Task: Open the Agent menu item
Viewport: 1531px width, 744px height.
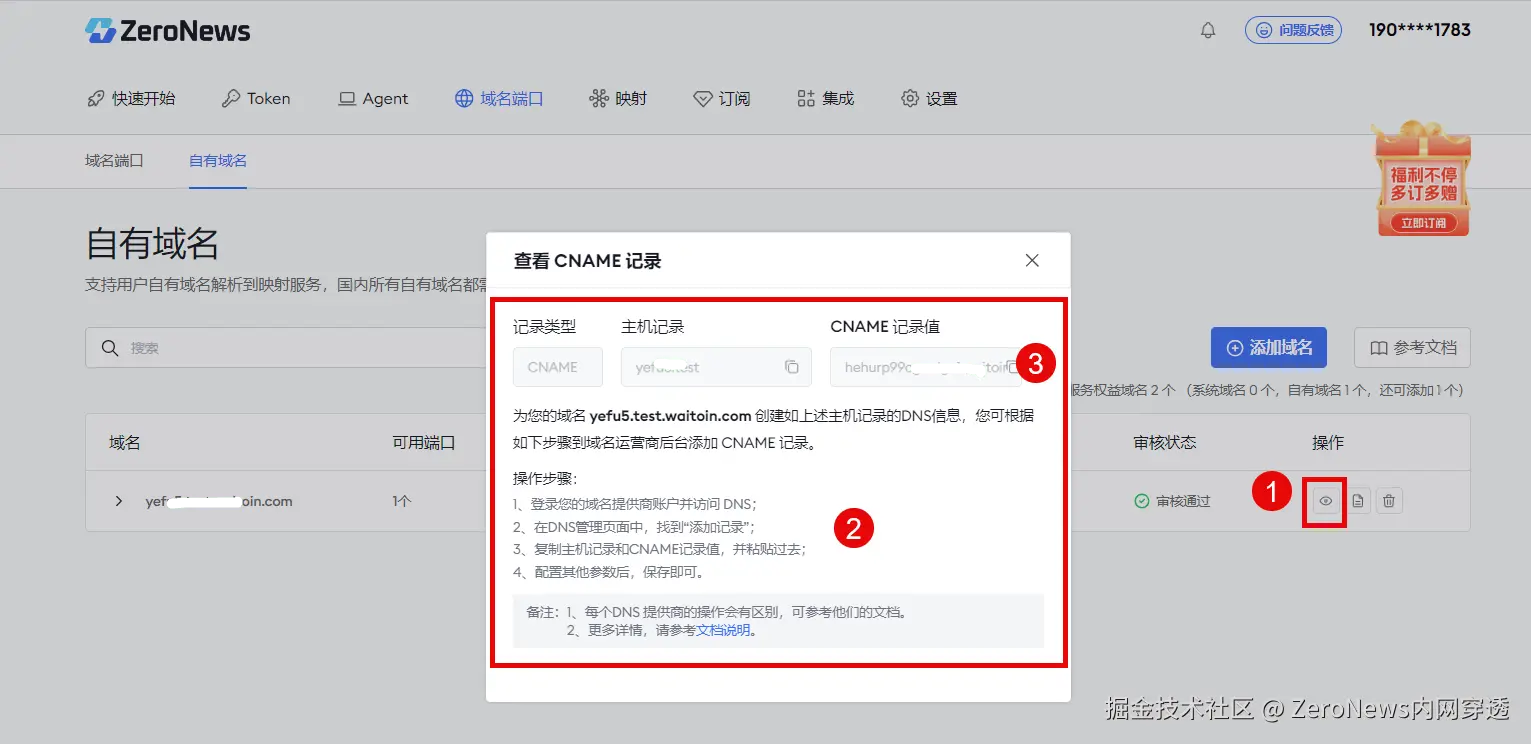Action: tap(373, 98)
